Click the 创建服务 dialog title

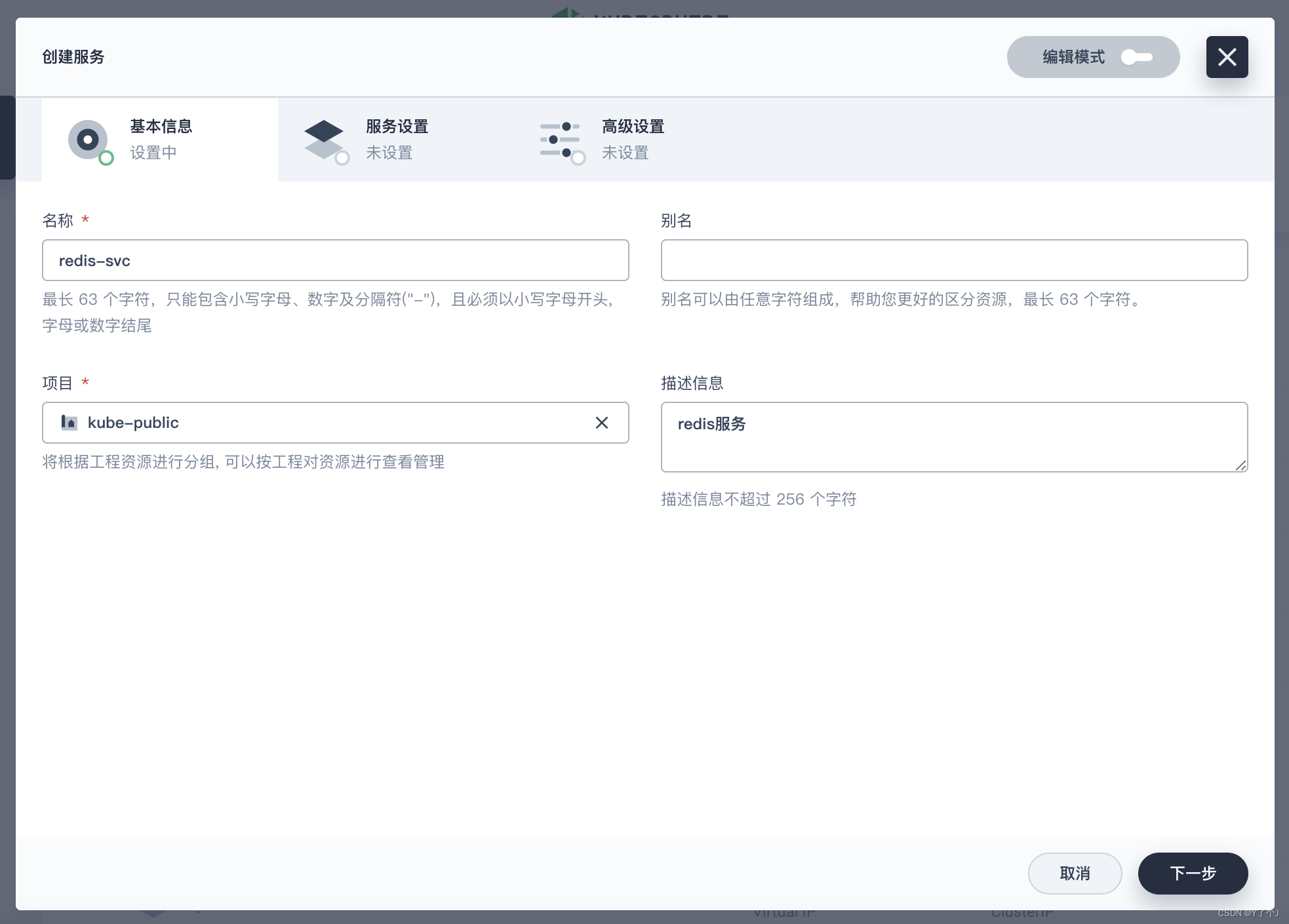click(73, 57)
